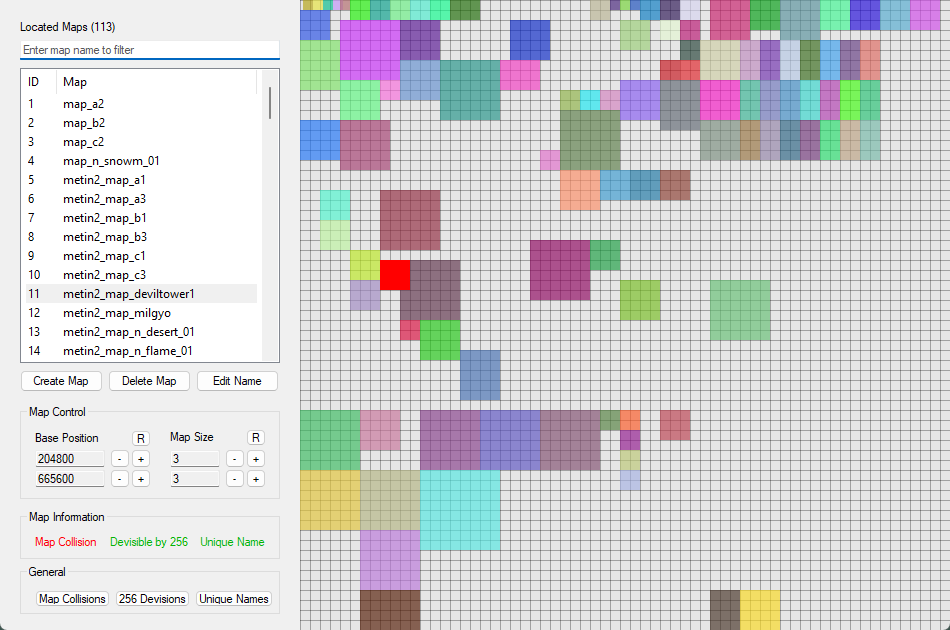Decrease the second Map Size value
The height and width of the screenshot is (630, 950).
click(x=234, y=479)
